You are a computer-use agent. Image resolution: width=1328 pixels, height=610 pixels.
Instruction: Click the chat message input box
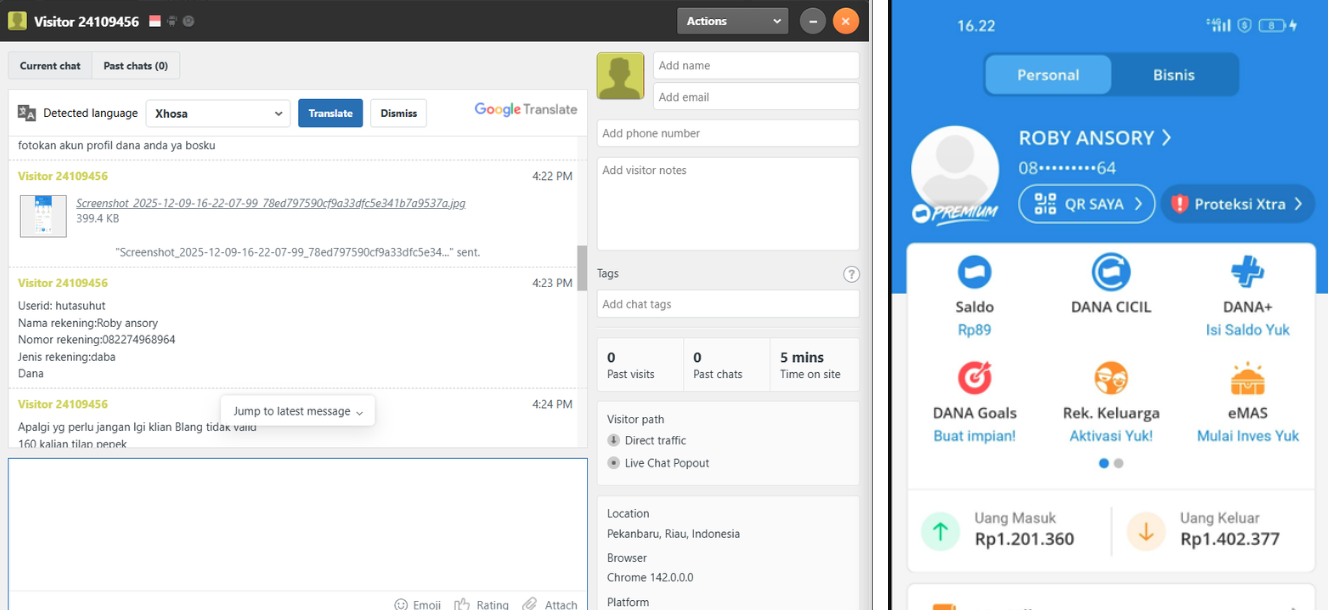[x=298, y=524]
